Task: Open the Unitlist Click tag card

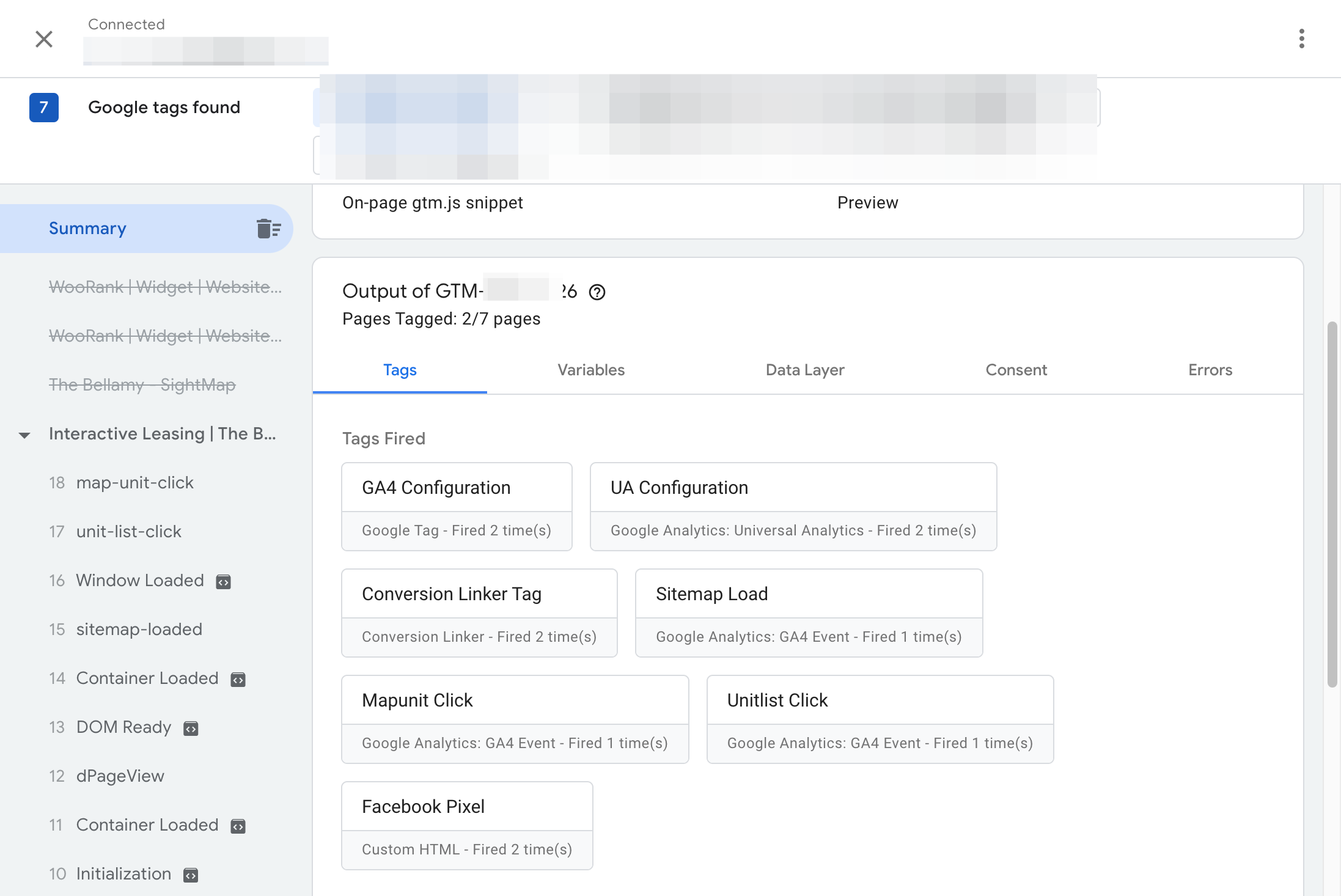Action: (x=880, y=719)
